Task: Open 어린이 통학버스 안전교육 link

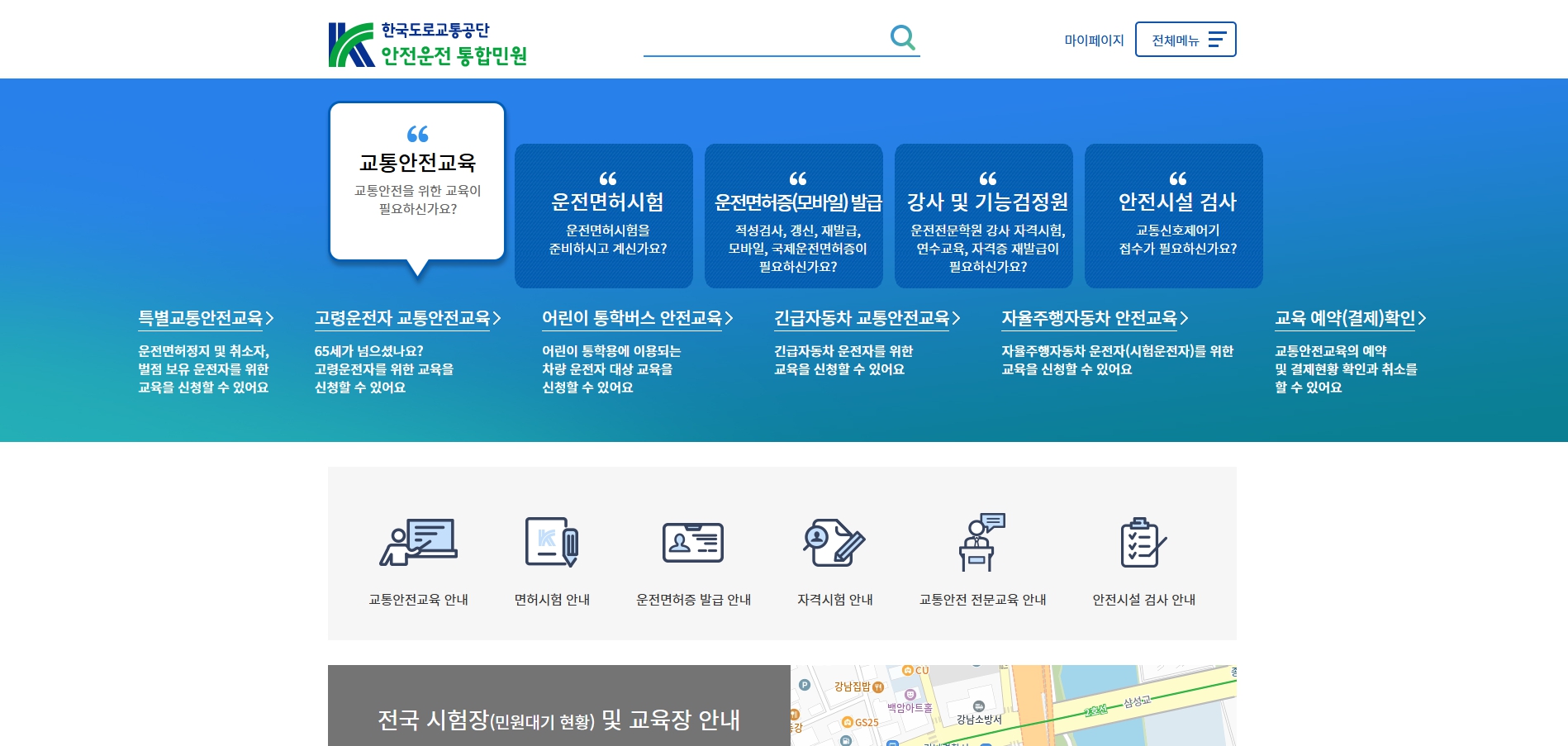Action: (637, 318)
